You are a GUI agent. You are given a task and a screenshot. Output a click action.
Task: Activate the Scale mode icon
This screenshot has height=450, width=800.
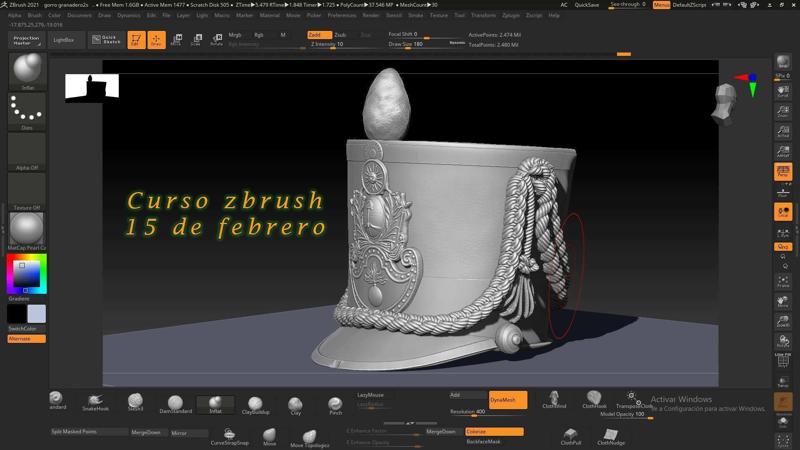pyautogui.click(x=196, y=39)
